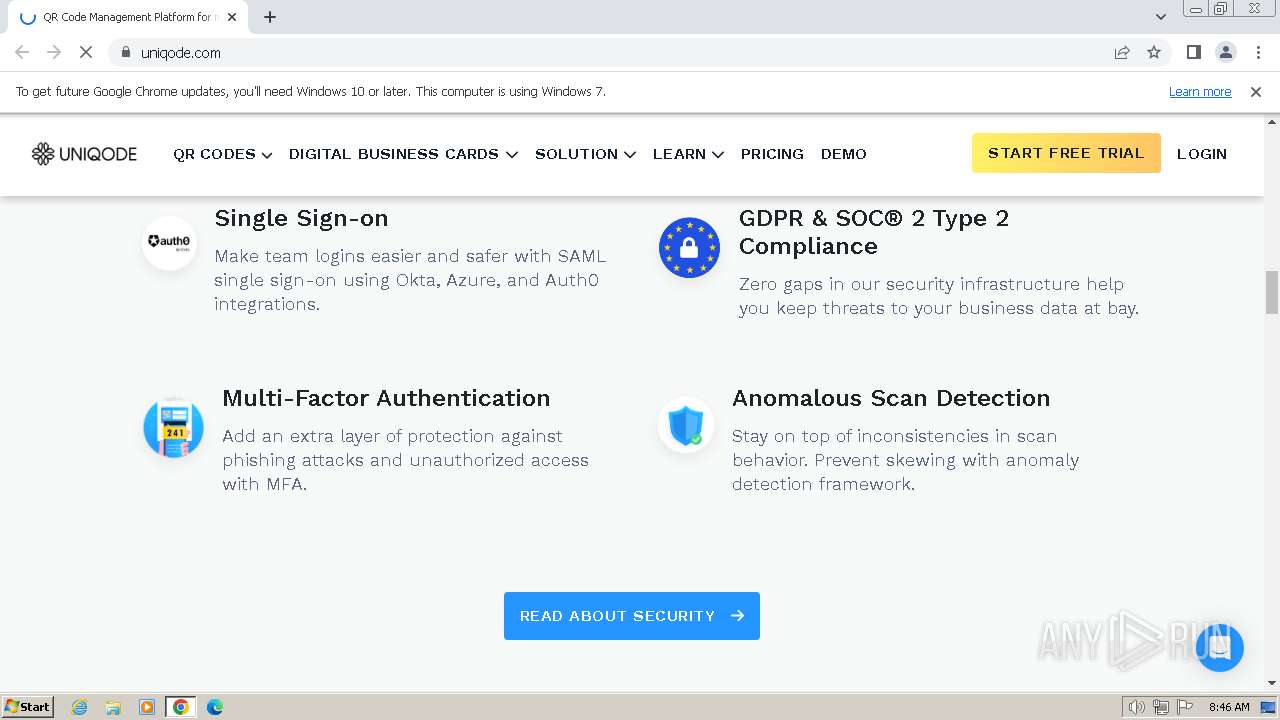Click the scrollbar up arrow
Viewport: 1280px width, 720px height.
pos(1272,121)
